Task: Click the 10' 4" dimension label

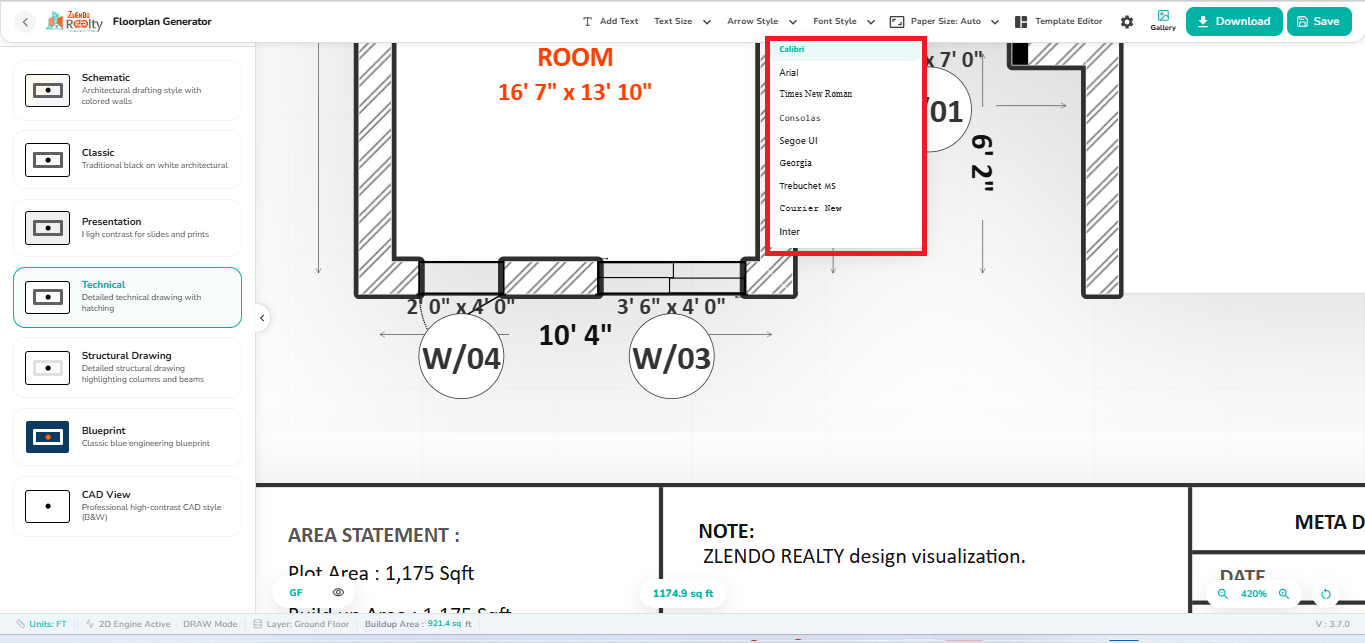Action: 575,334
